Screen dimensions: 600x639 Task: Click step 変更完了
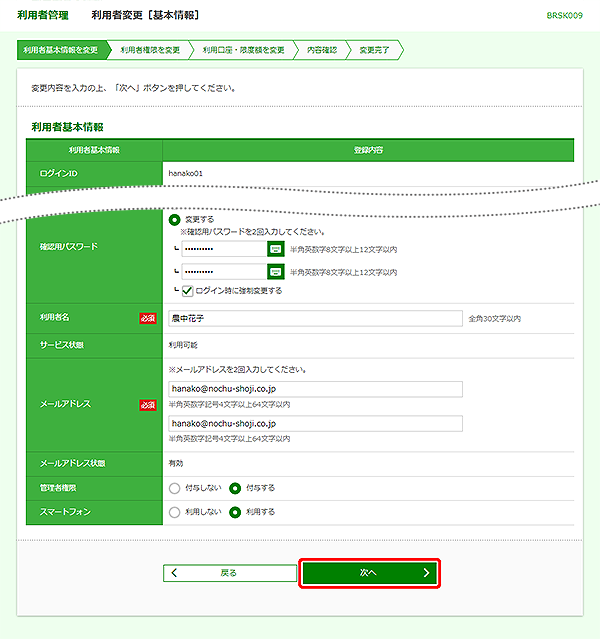(374, 50)
